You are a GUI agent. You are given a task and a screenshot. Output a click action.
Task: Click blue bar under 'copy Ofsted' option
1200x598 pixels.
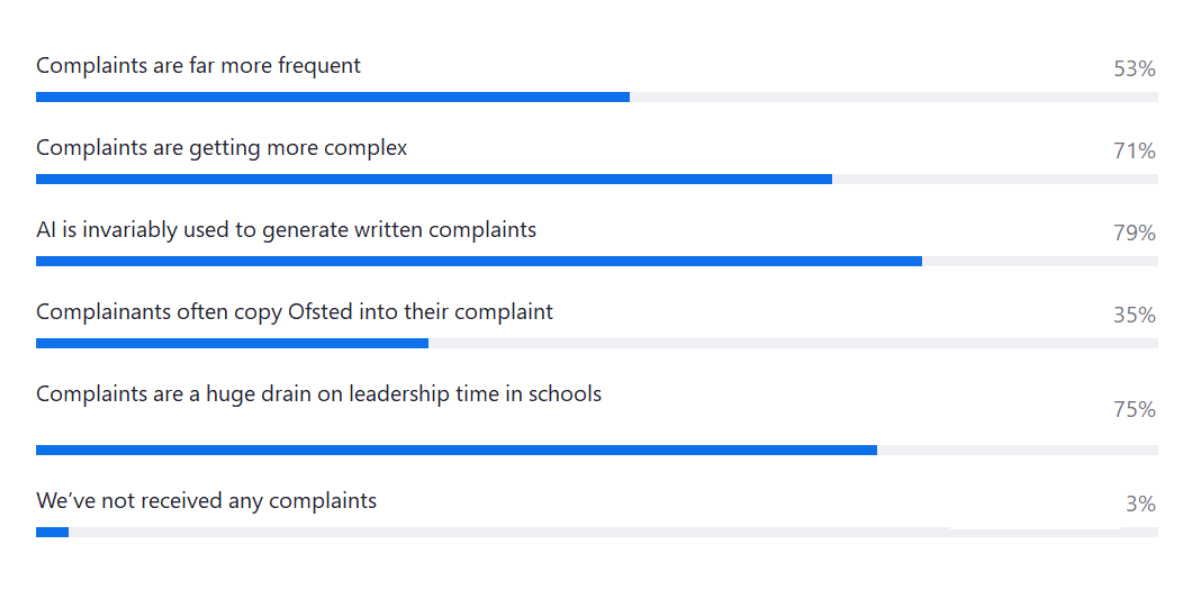(232, 343)
